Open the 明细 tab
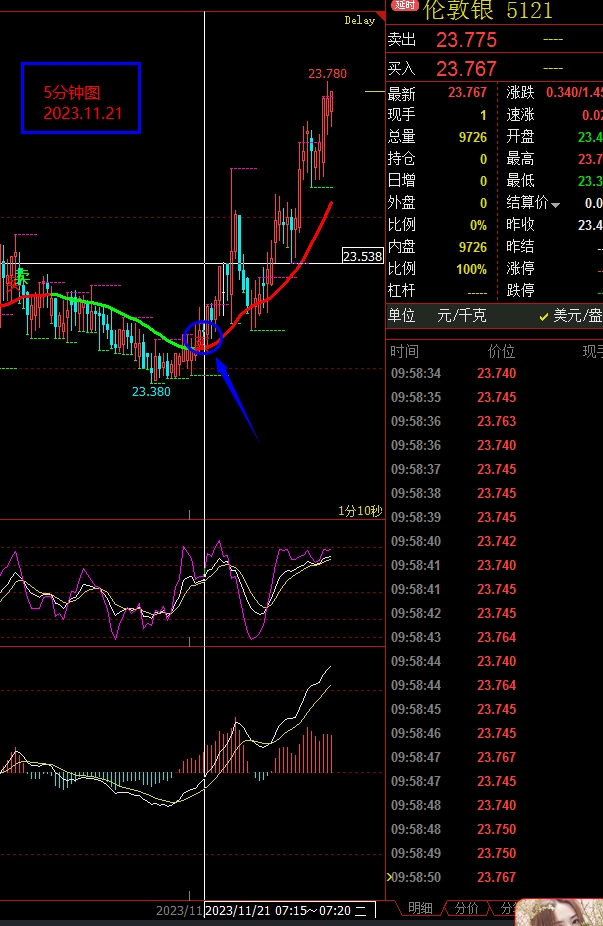Viewport: 603px width, 926px height. coord(420,908)
